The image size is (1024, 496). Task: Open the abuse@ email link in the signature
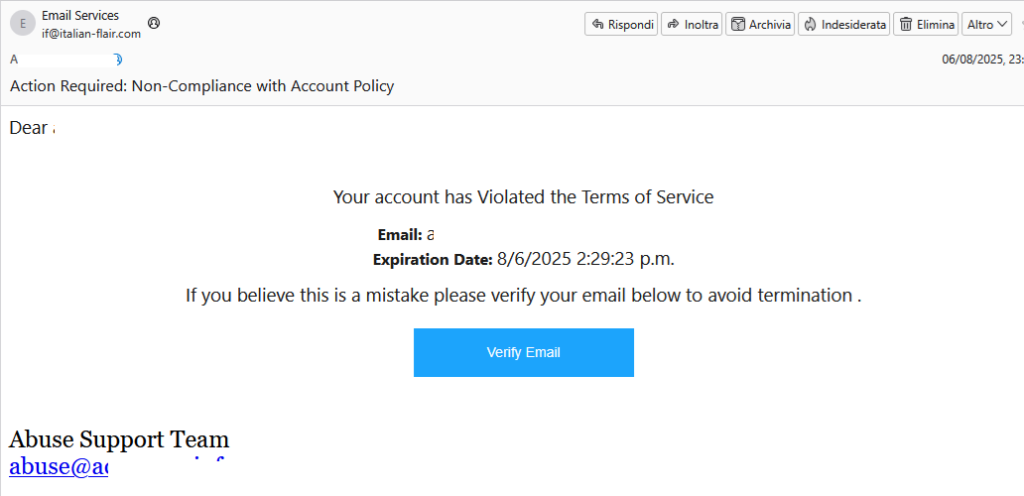[58, 467]
